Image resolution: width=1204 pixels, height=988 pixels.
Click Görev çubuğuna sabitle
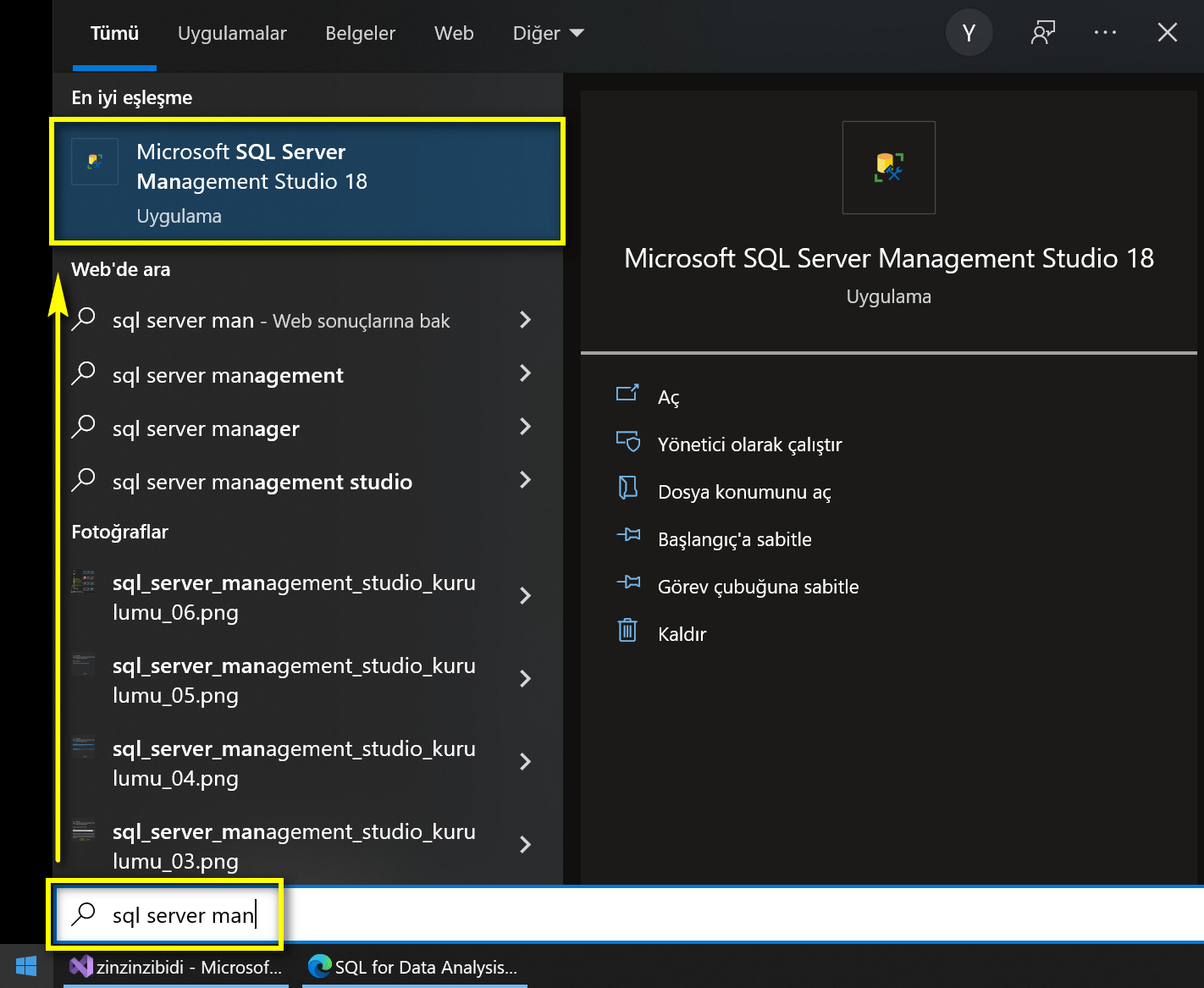[x=759, y=587]
